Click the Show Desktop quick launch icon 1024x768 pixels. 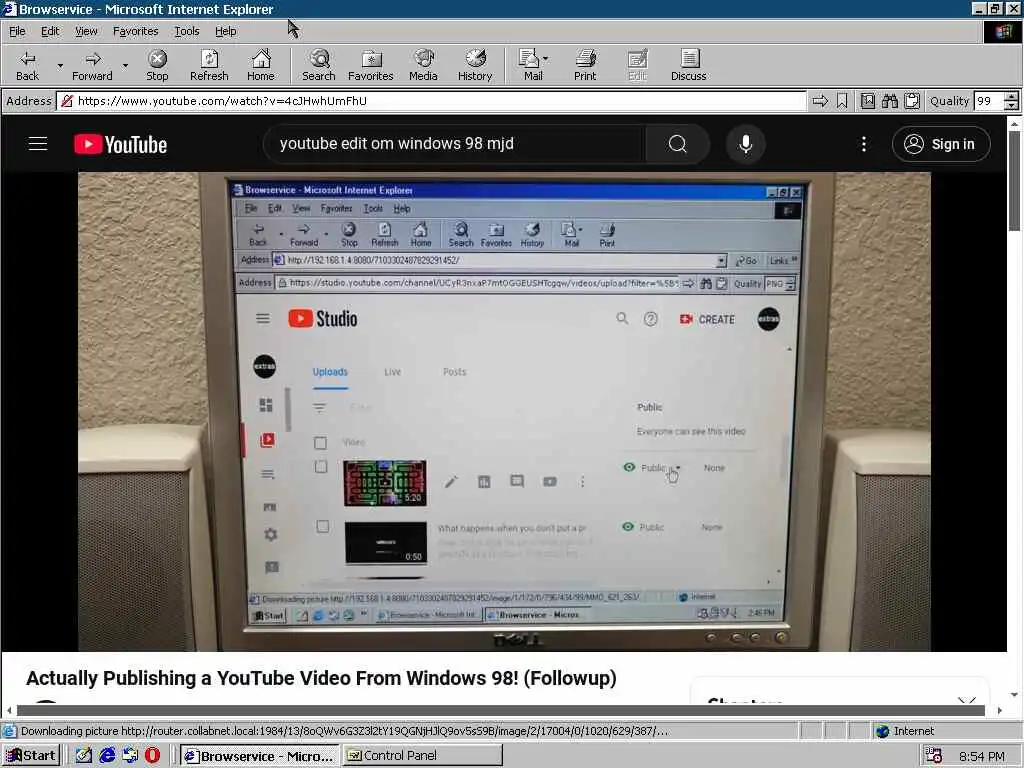(84, 756)
